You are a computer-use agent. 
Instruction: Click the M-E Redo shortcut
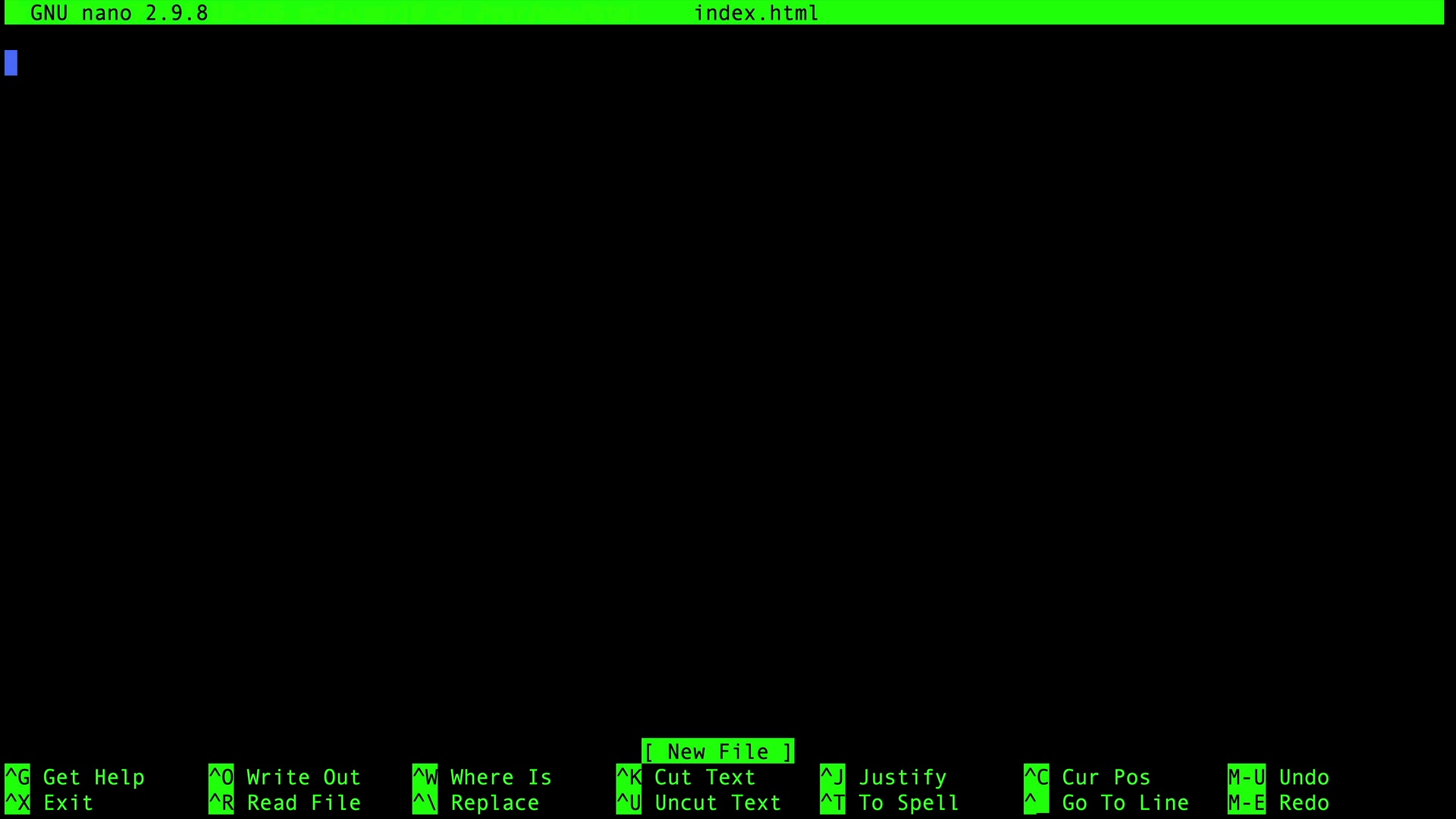point(1304,803)
